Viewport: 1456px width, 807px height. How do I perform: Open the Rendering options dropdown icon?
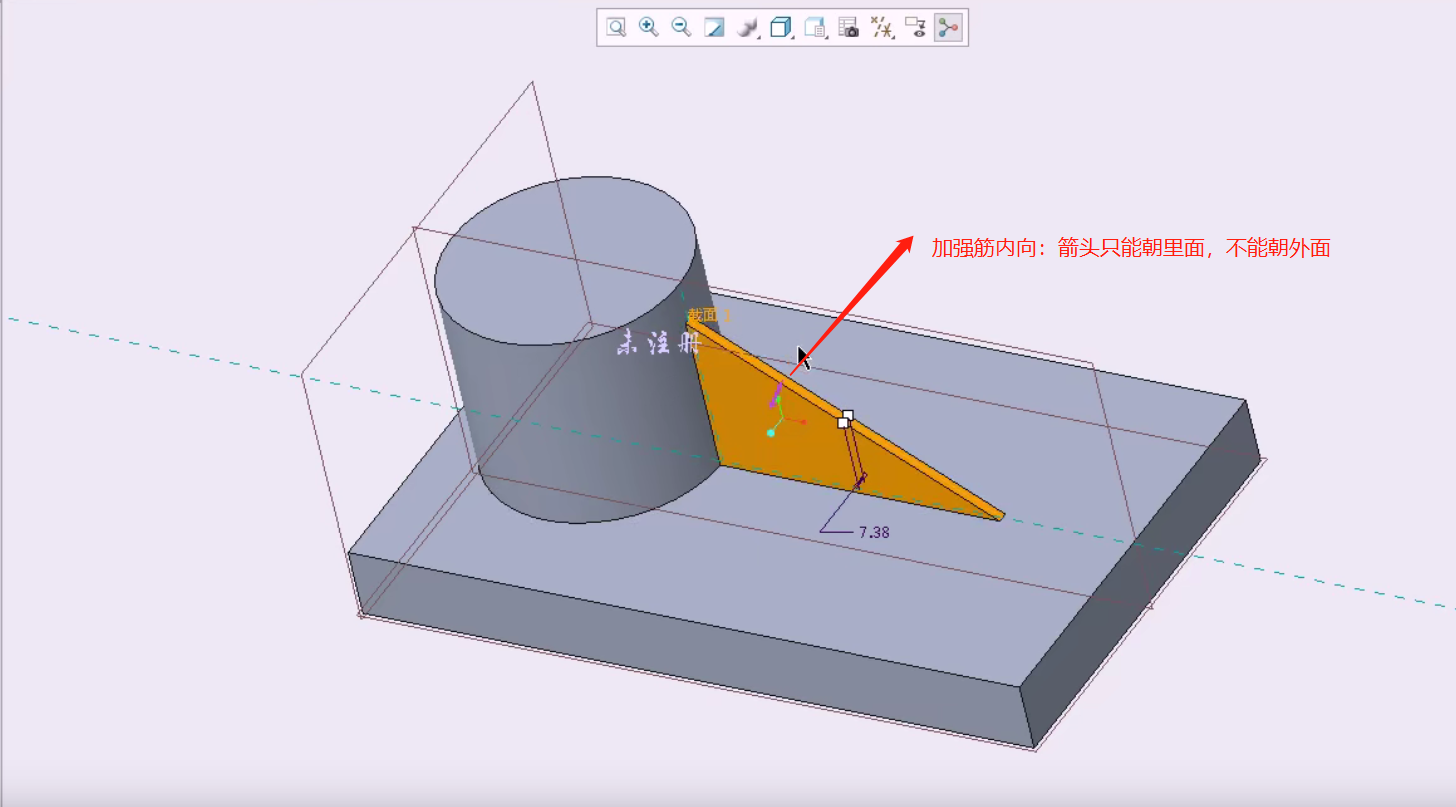(x=747, y=27)
